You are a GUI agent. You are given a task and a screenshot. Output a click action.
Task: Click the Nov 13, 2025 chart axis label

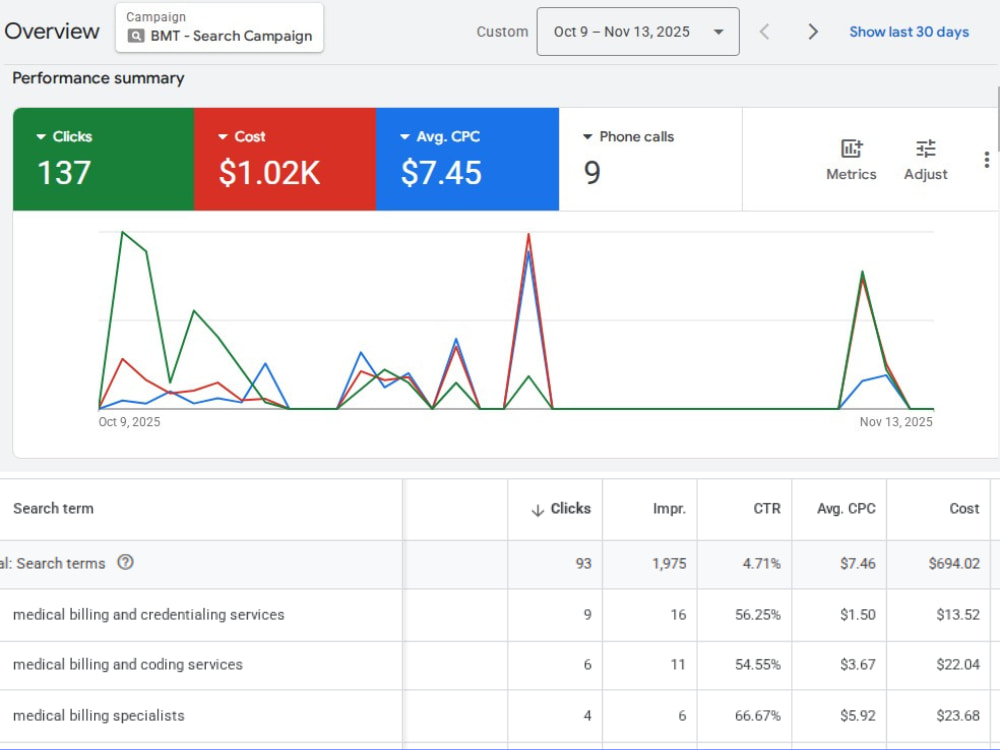pos(896,422)
